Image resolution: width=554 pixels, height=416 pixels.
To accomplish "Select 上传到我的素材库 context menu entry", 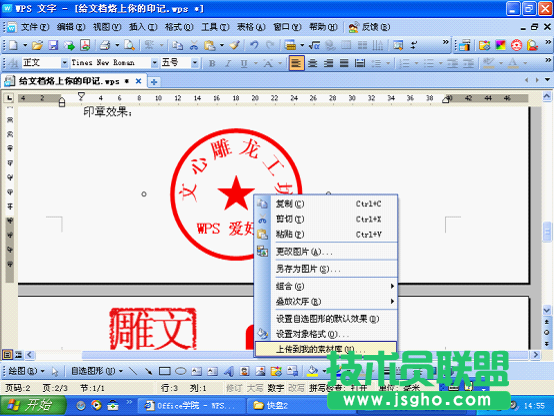I will [325, 349].
